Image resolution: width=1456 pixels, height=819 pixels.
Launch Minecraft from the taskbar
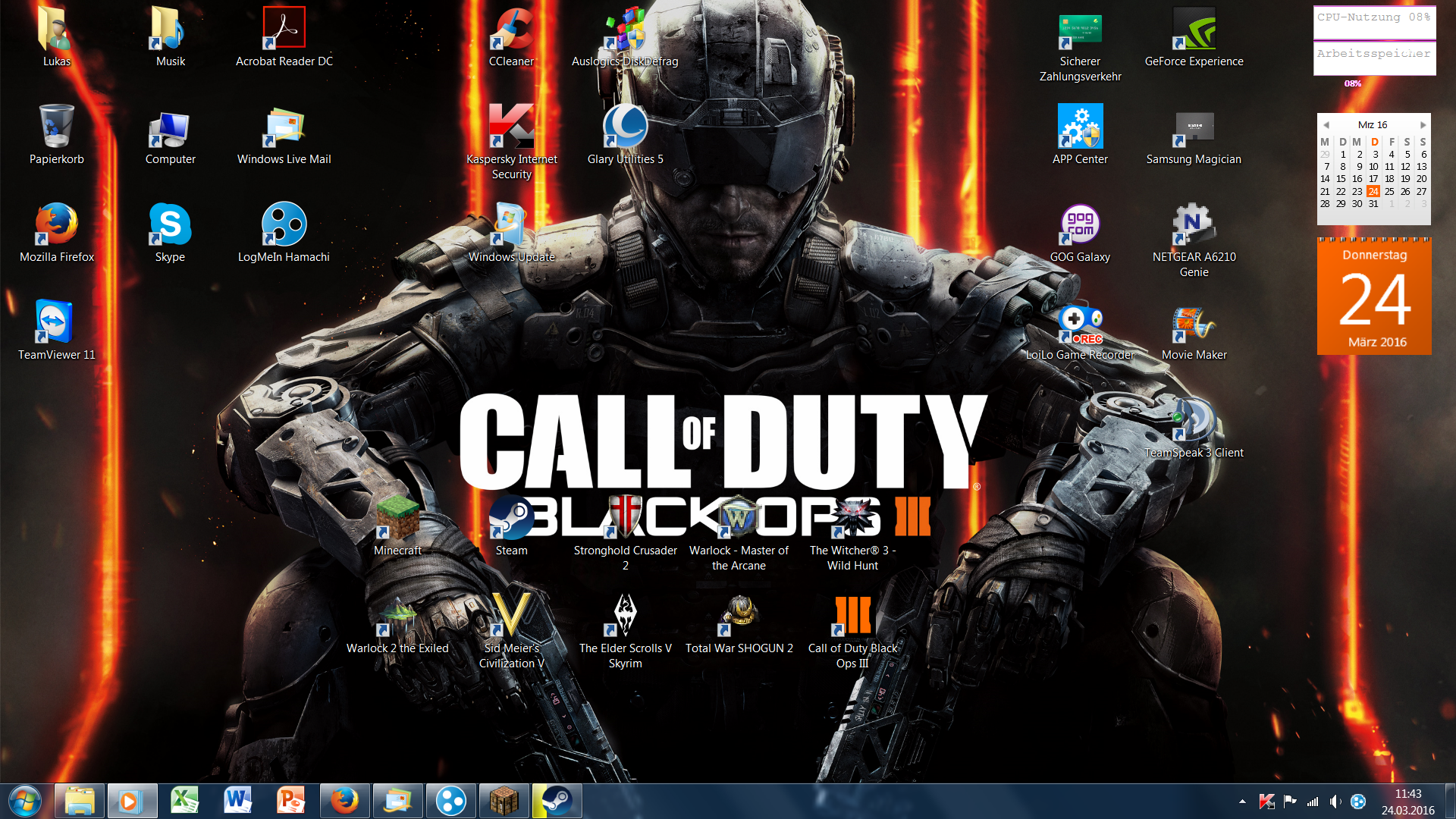504,801
